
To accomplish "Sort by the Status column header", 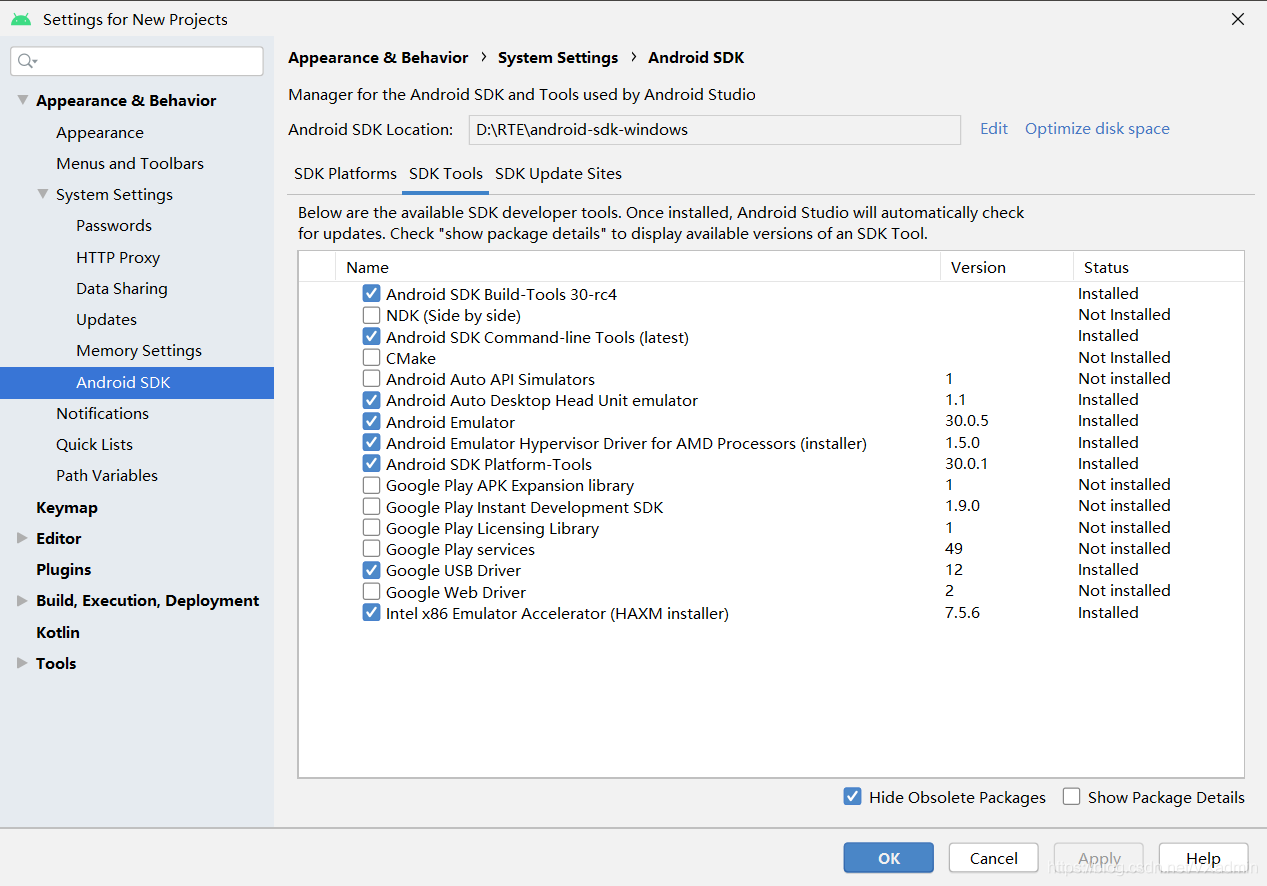I will click(x=1159, y=267).
